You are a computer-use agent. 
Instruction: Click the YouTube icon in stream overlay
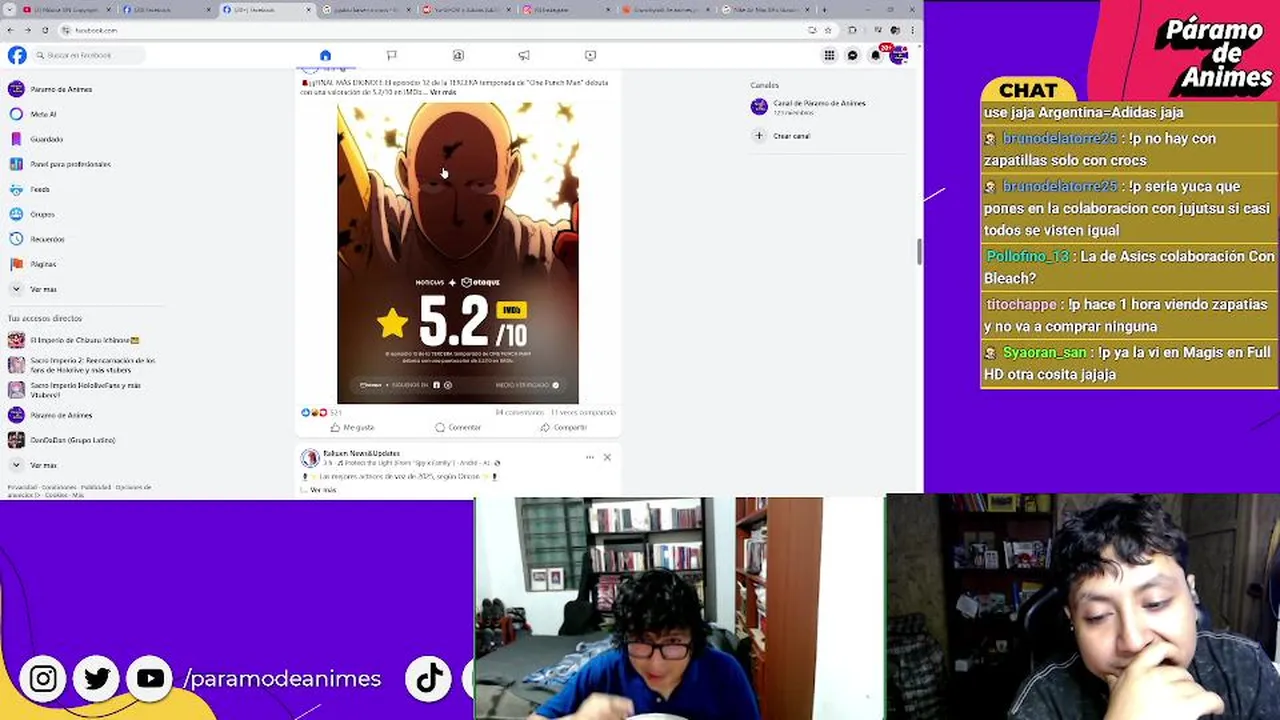150,679
